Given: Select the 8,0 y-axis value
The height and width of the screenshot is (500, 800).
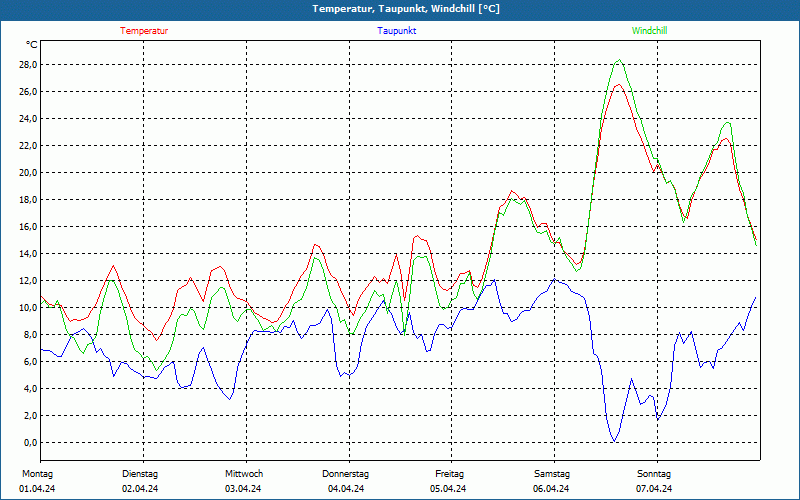Looking at the screenshot, I should pos(30,335).
